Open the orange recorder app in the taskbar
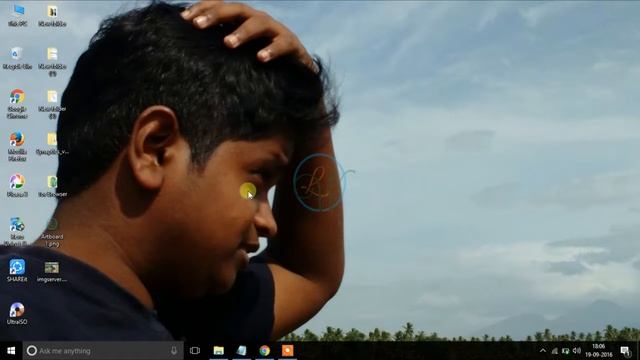The width and height of the screenshot is (640, 360). click(x=287, y=351)
